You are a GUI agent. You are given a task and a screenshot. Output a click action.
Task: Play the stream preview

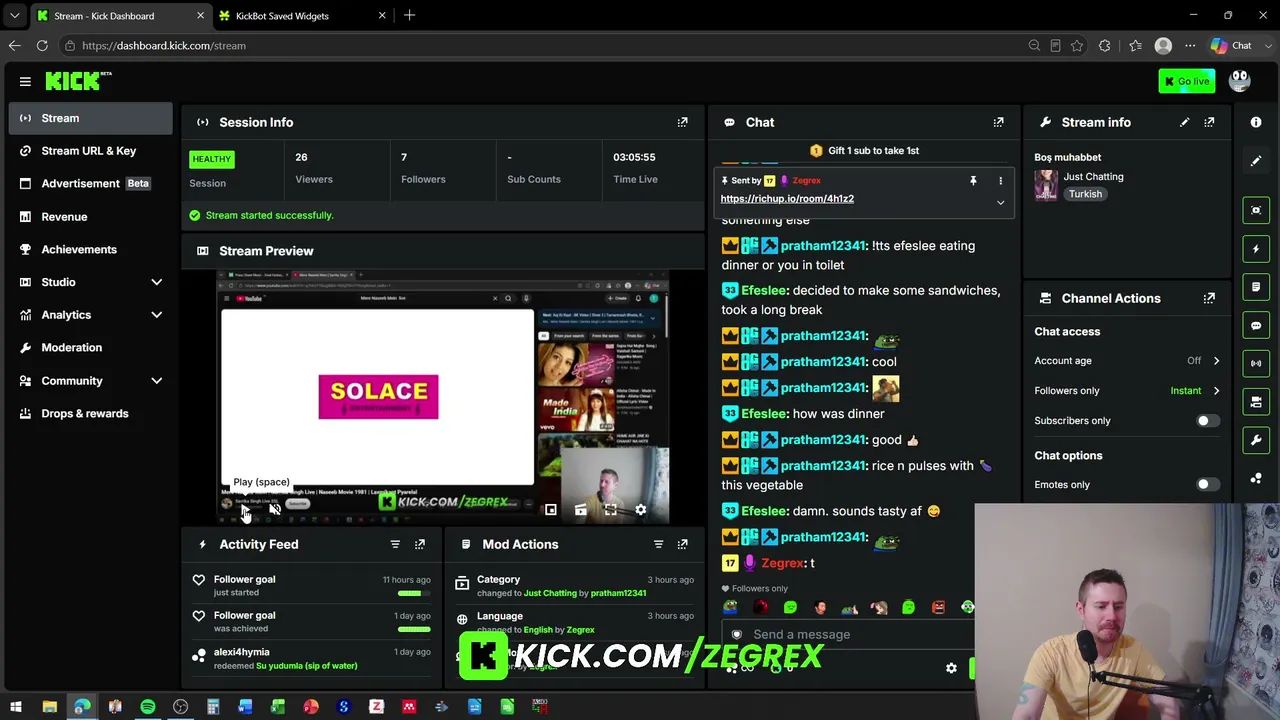[x=244, y=510]
